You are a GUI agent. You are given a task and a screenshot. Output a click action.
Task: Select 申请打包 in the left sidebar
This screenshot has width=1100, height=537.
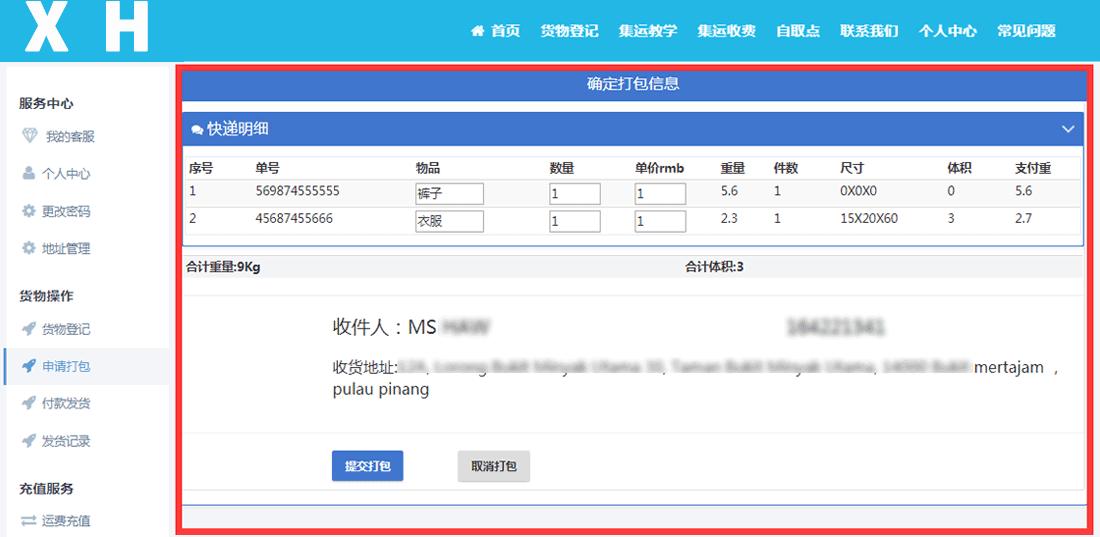point(66,366)
